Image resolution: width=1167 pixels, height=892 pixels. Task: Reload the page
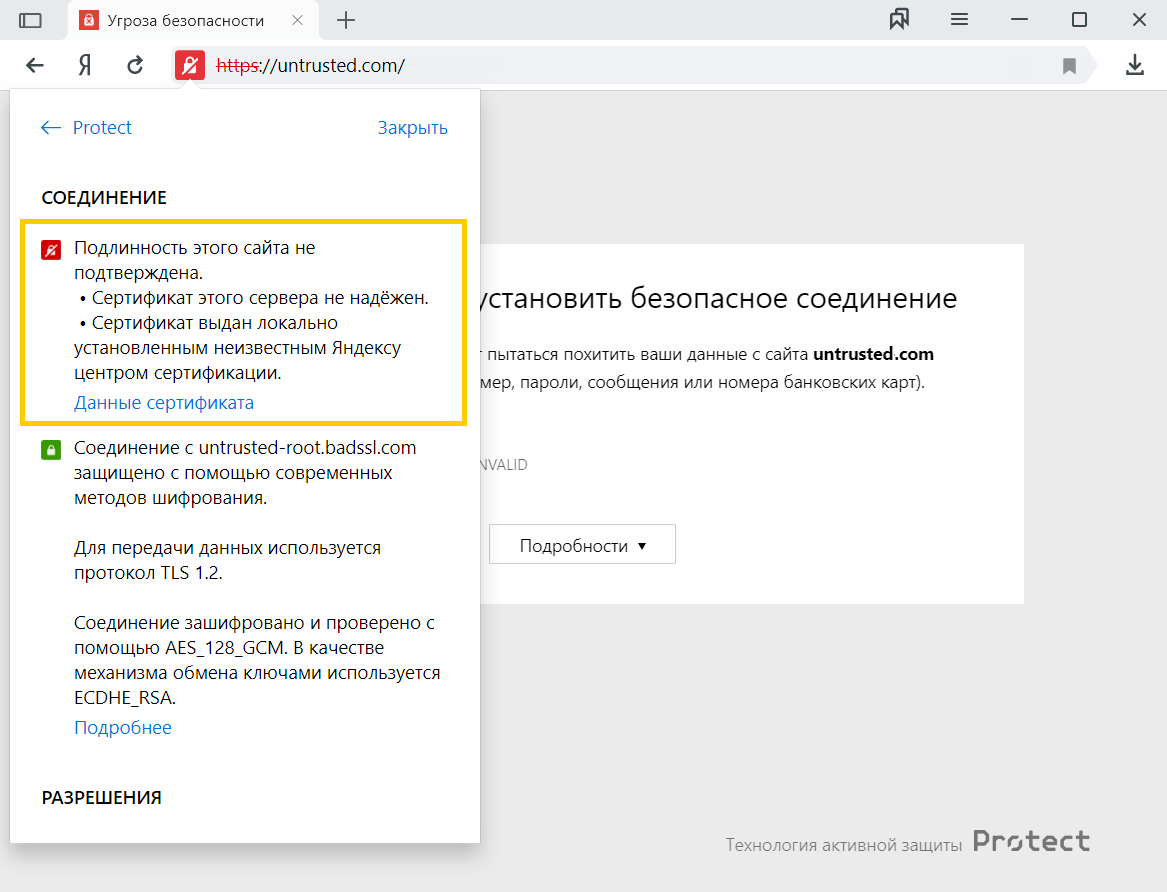135,65
